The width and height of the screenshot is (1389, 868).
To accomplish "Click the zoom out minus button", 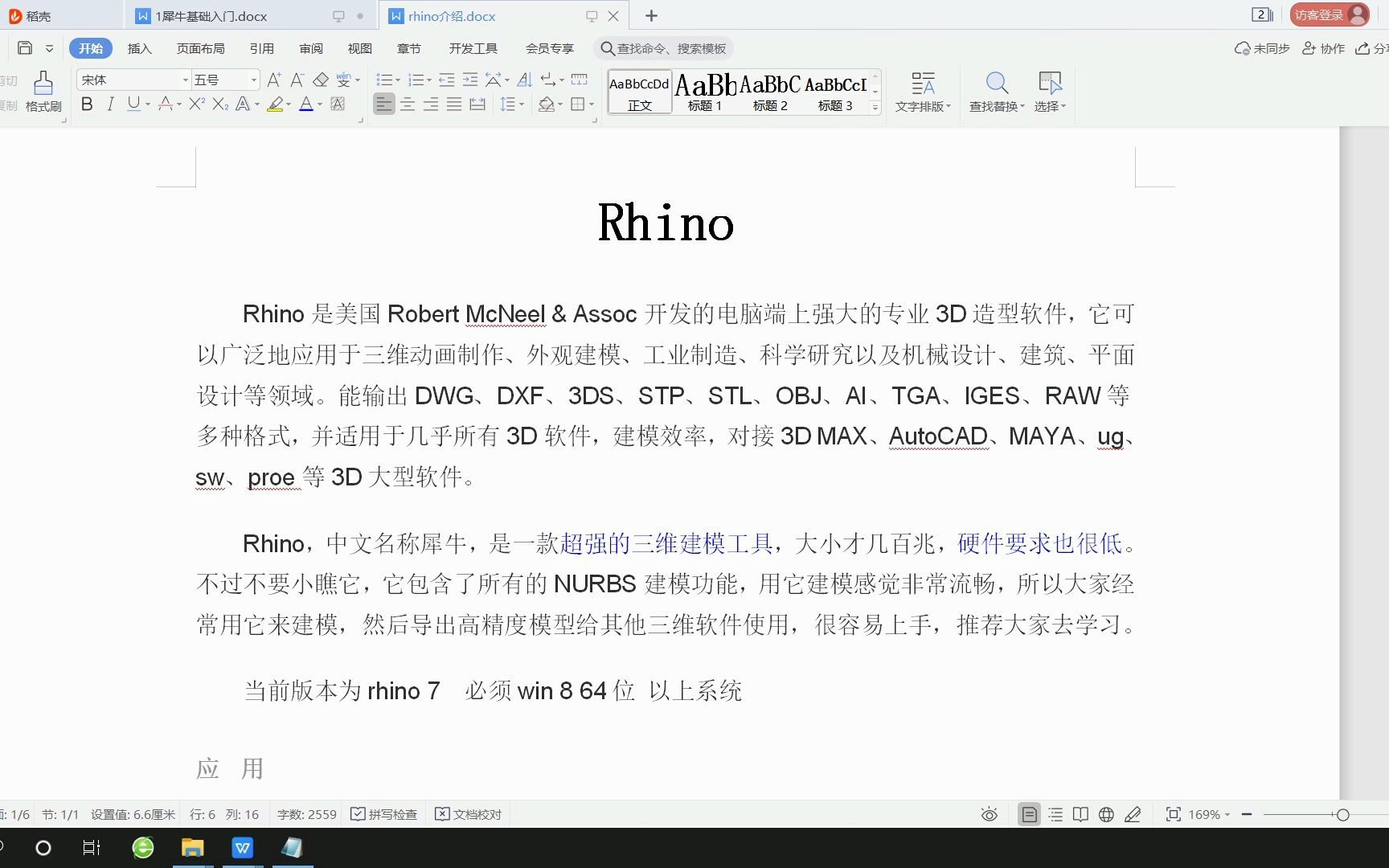I will pyautogui.click(x=1247, y=814).
